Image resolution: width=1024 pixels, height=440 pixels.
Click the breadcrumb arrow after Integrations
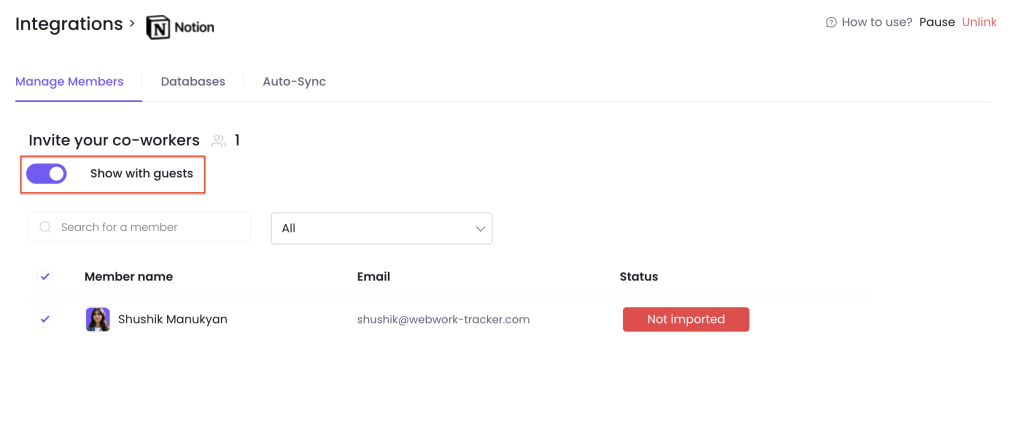coord(132,24)
